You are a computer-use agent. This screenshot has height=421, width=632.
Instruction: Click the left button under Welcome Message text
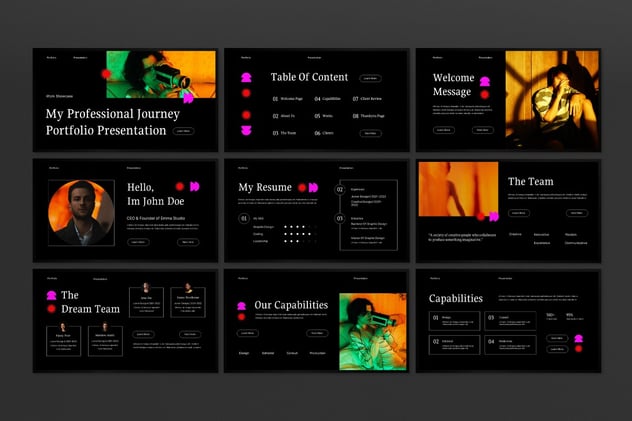click(x=443, y=130)
